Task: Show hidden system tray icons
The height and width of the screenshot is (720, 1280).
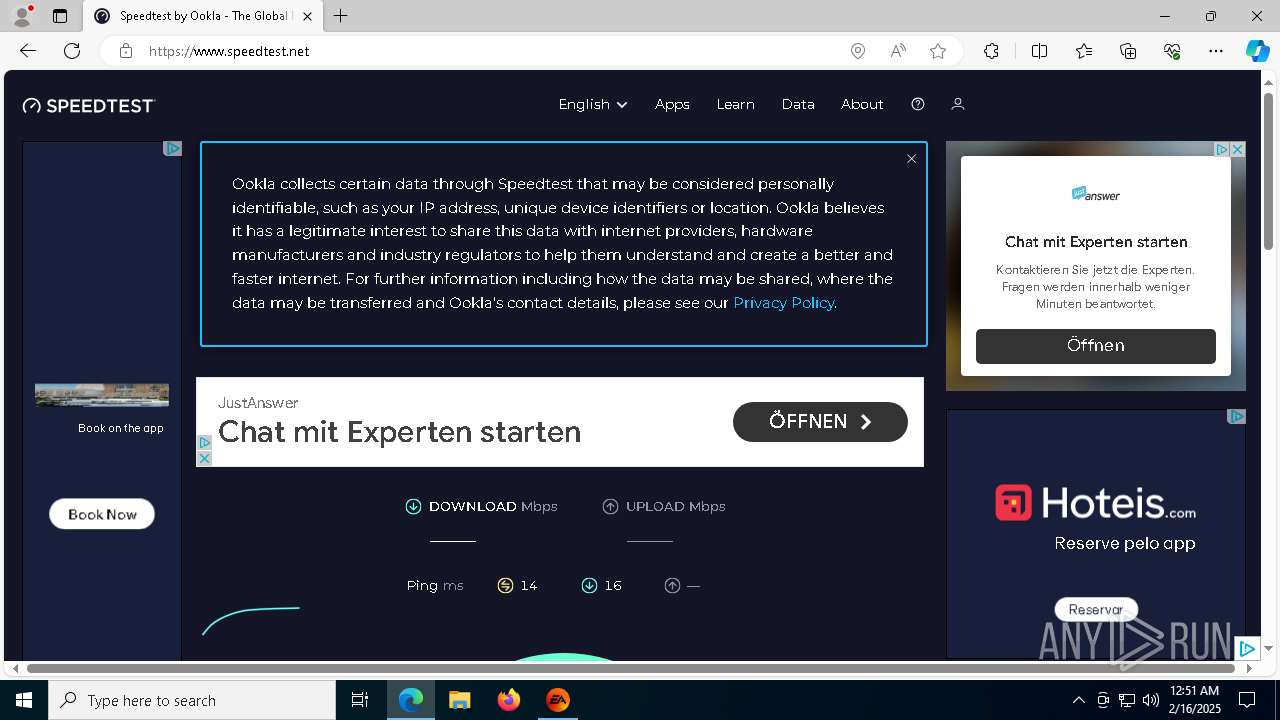Action: 1078,700
